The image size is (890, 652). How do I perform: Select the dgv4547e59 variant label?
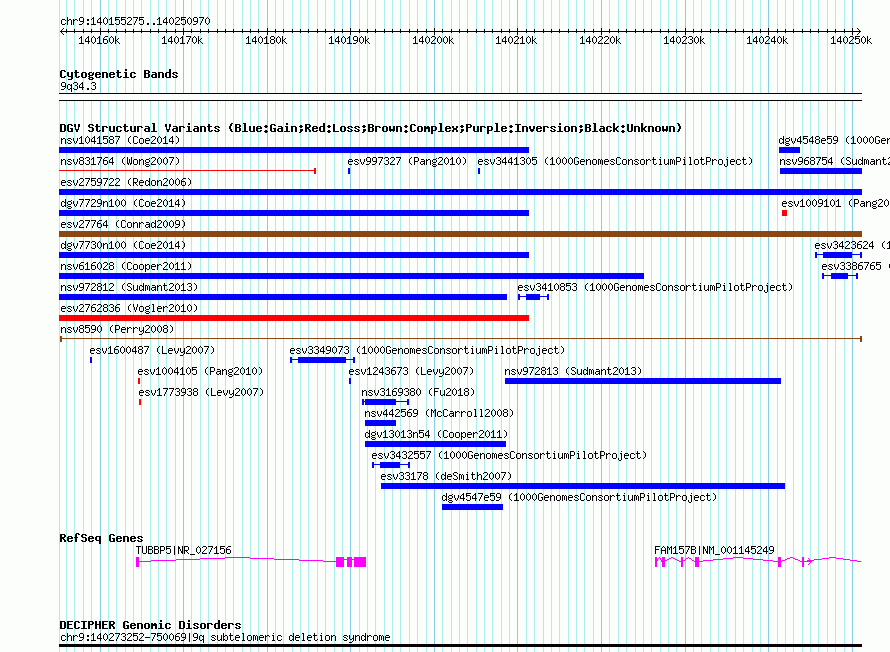coord(579,497)
